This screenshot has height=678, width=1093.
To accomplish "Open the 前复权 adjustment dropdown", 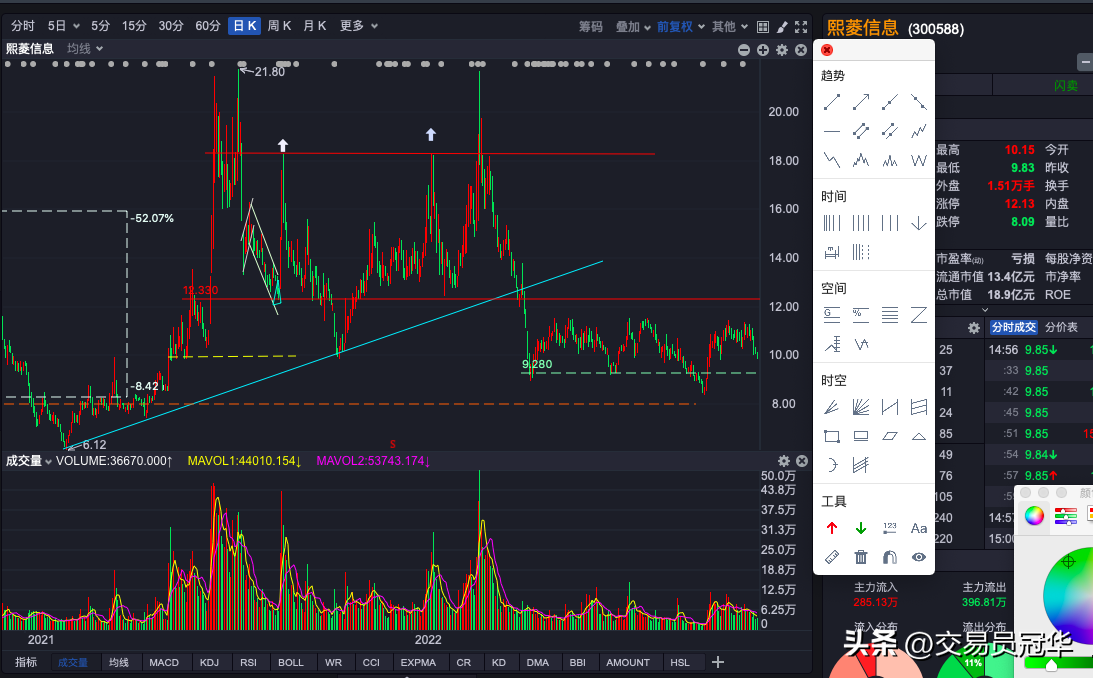I will [680, 26].
